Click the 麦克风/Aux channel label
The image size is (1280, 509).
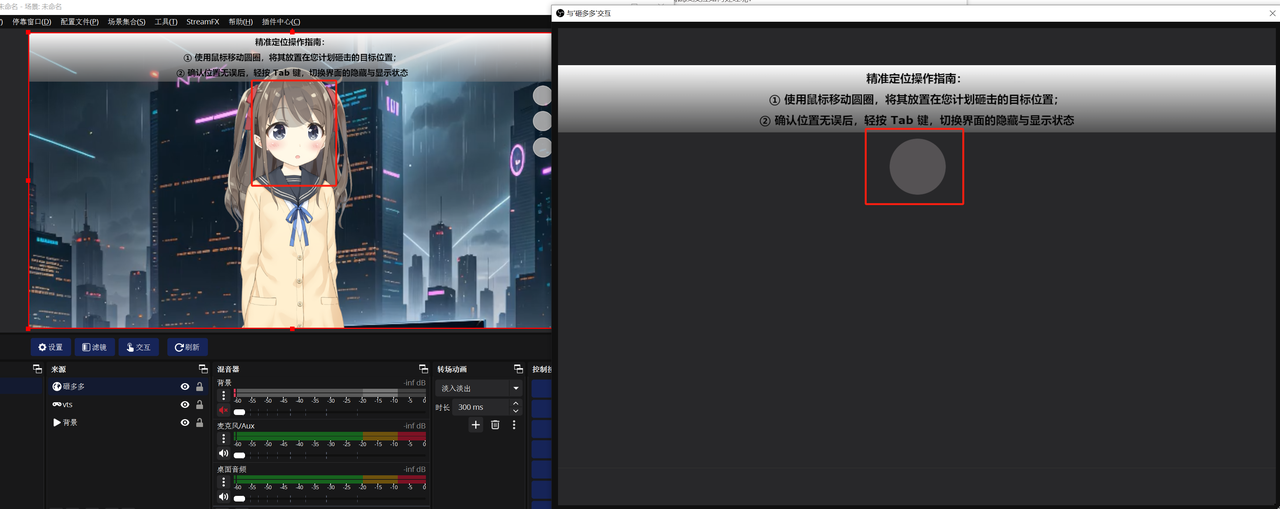[236, 426]
